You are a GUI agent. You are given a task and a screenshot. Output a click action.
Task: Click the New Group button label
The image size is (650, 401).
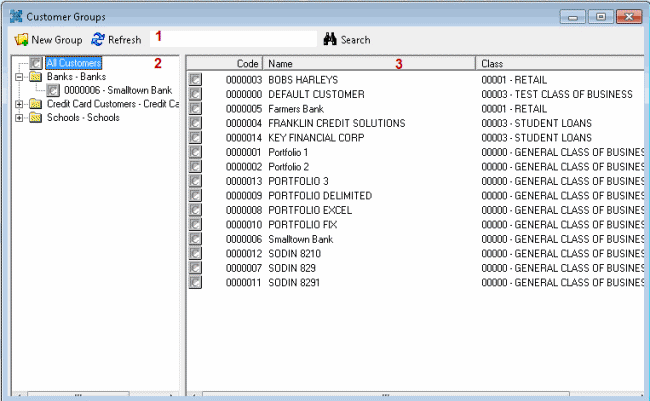[x=57, y=40]
